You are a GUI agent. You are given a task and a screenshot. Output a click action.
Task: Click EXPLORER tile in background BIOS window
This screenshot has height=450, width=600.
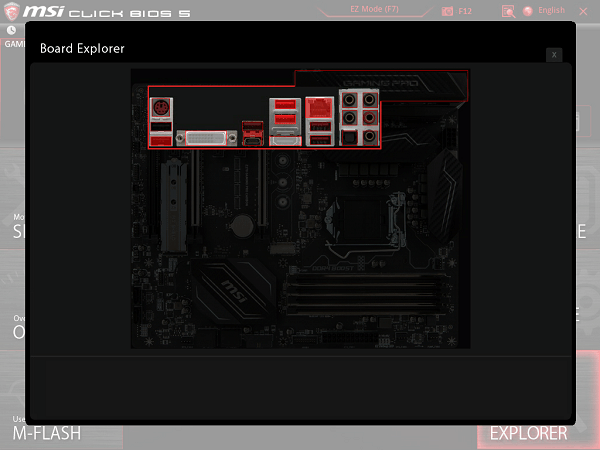coord(528,433)
